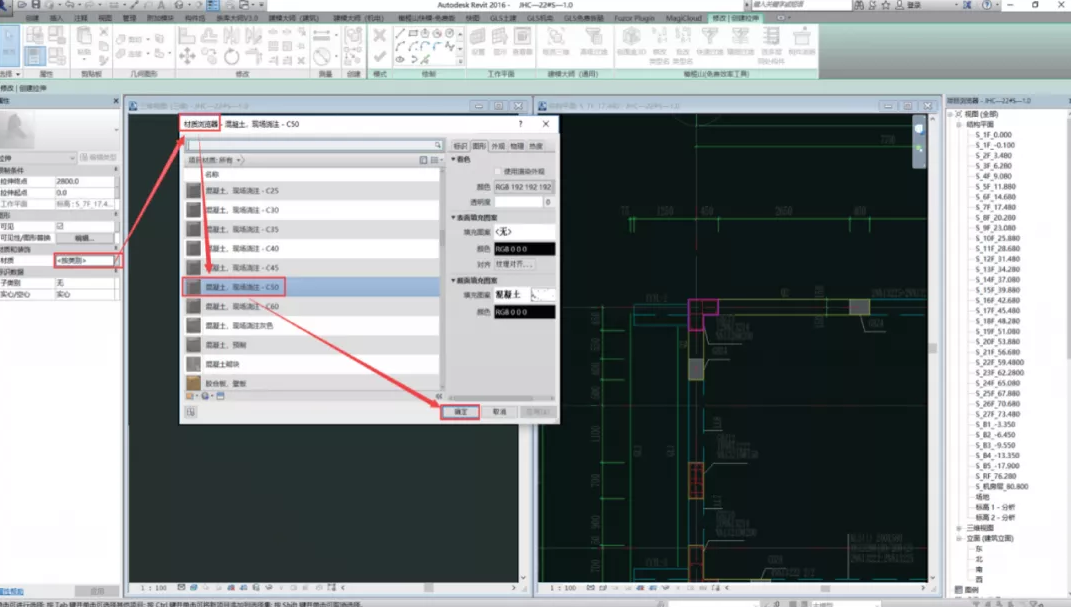
Task: Collapse the 着色 section
Action: click(x=453, y=159)
